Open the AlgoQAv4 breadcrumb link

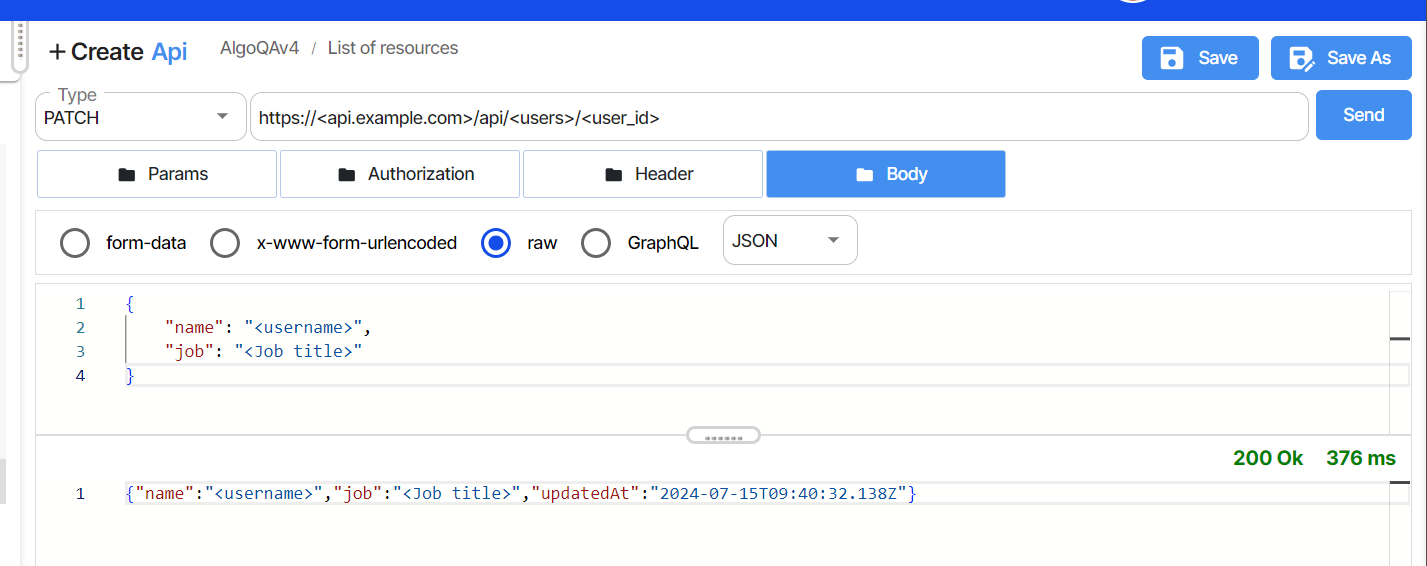pos(259,48)
